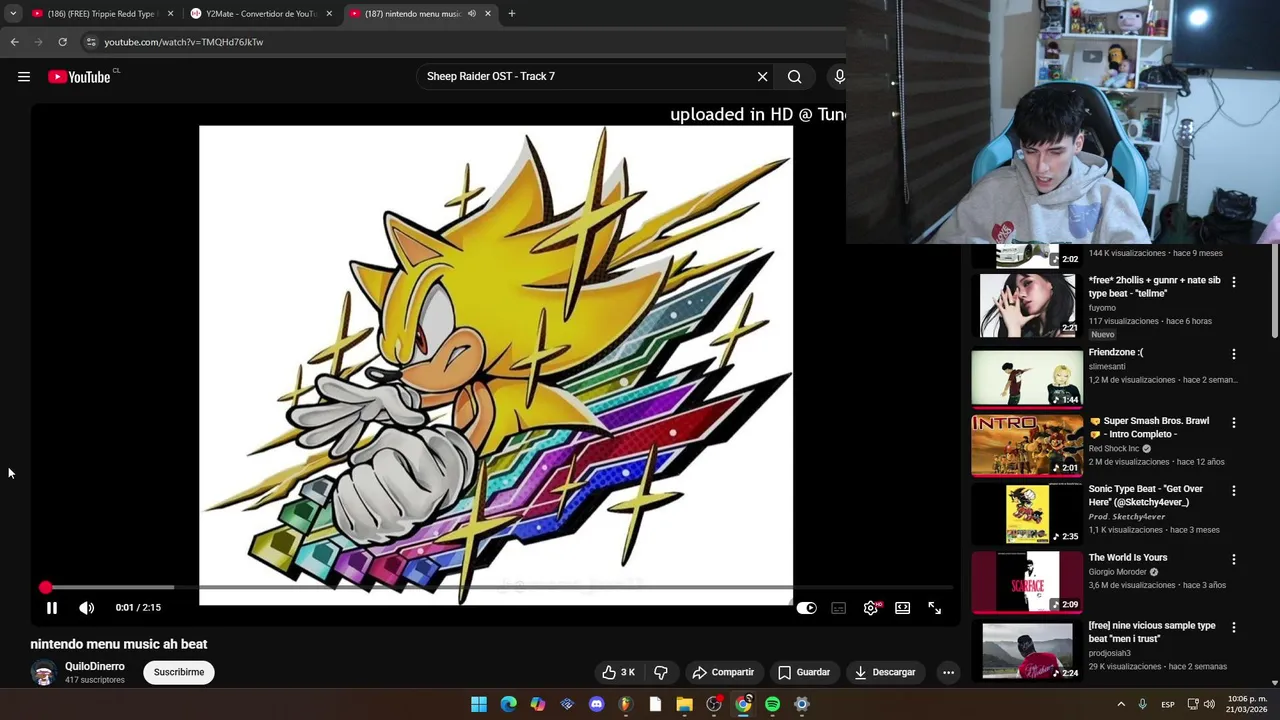The image size is (1280, 720).
Task: Open the Windows Start menu
Action: pyautogui.click(x=479, y=704)
